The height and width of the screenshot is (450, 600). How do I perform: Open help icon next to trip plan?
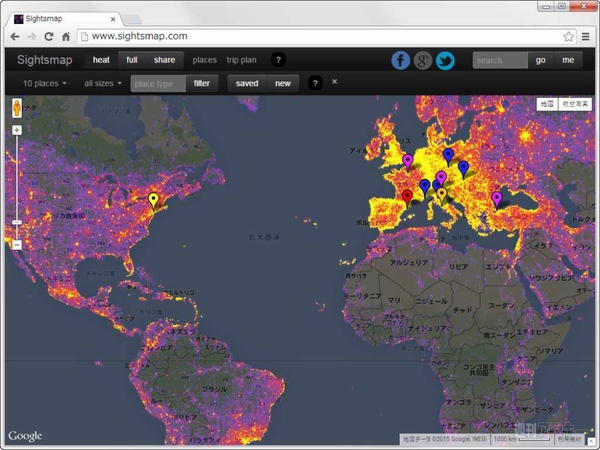click(x=278, y=60)
